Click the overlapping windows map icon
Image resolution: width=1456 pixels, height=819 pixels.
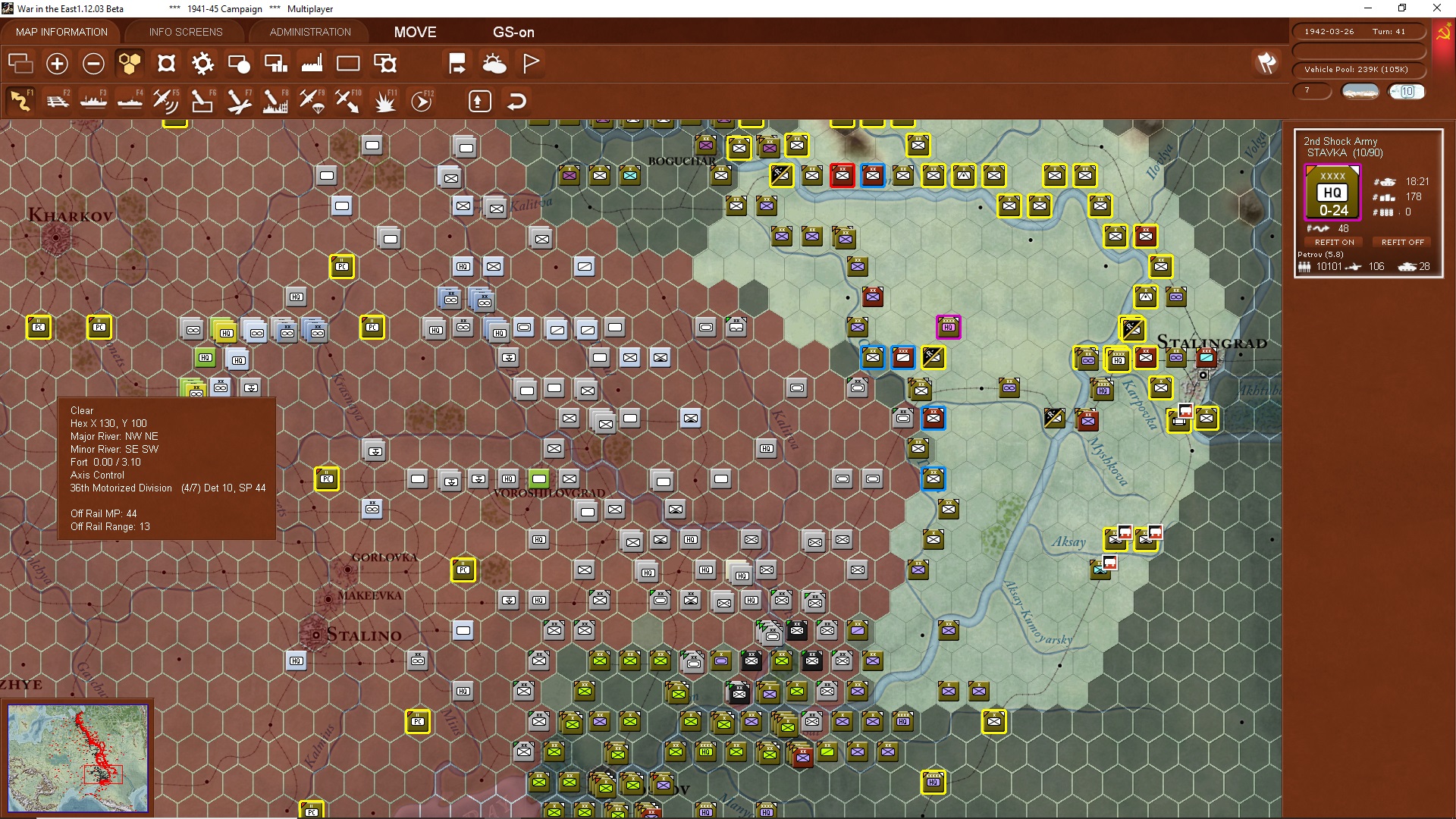coord(20,64)
